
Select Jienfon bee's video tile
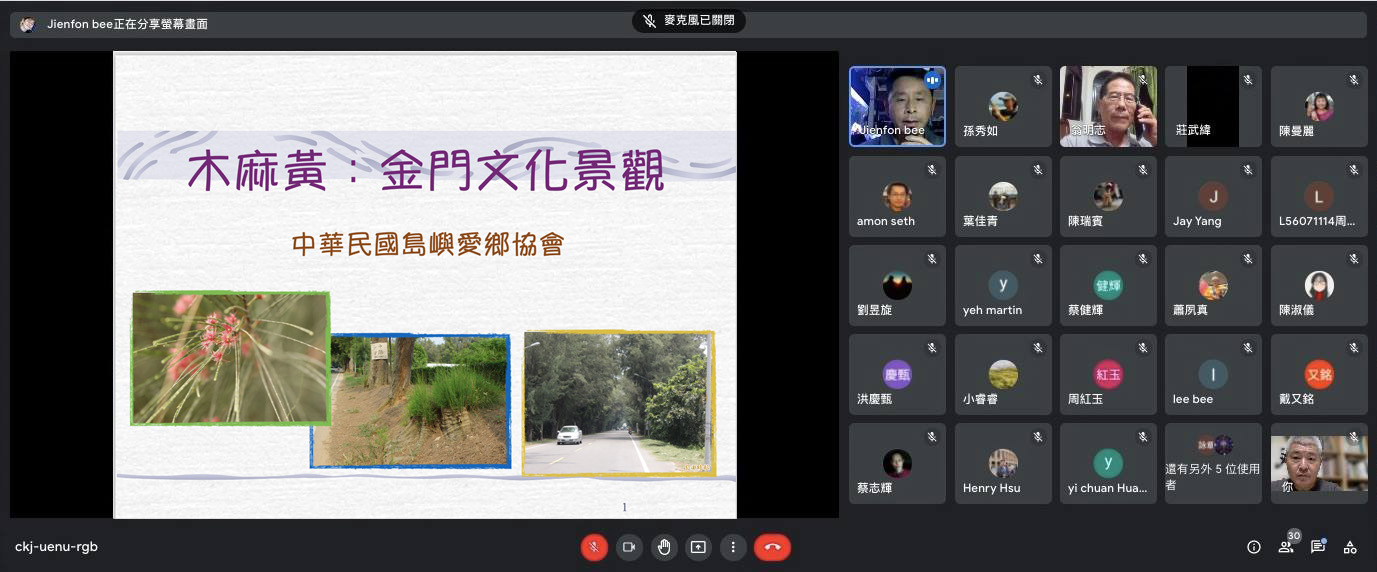click(897, 106)
